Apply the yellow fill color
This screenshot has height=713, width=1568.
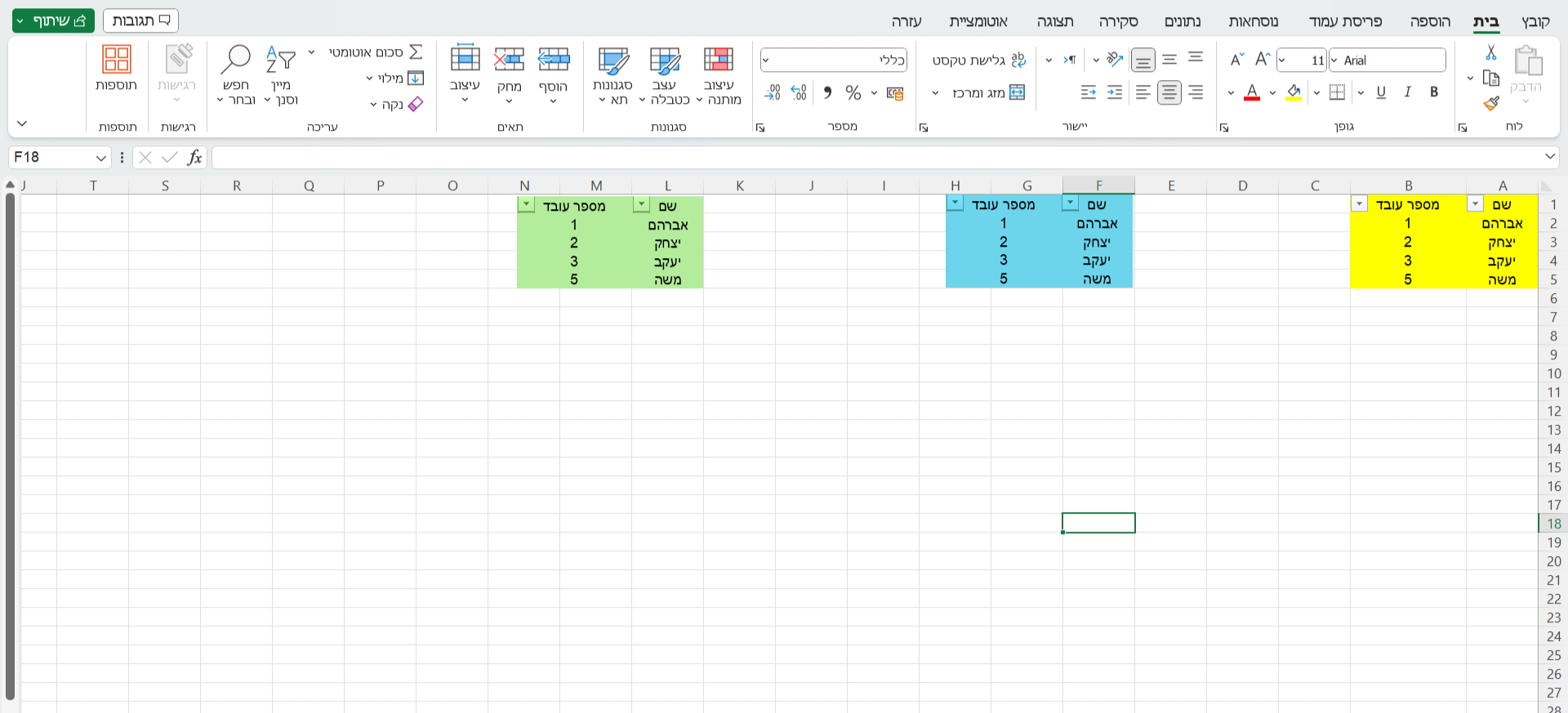pos(1294,92)
